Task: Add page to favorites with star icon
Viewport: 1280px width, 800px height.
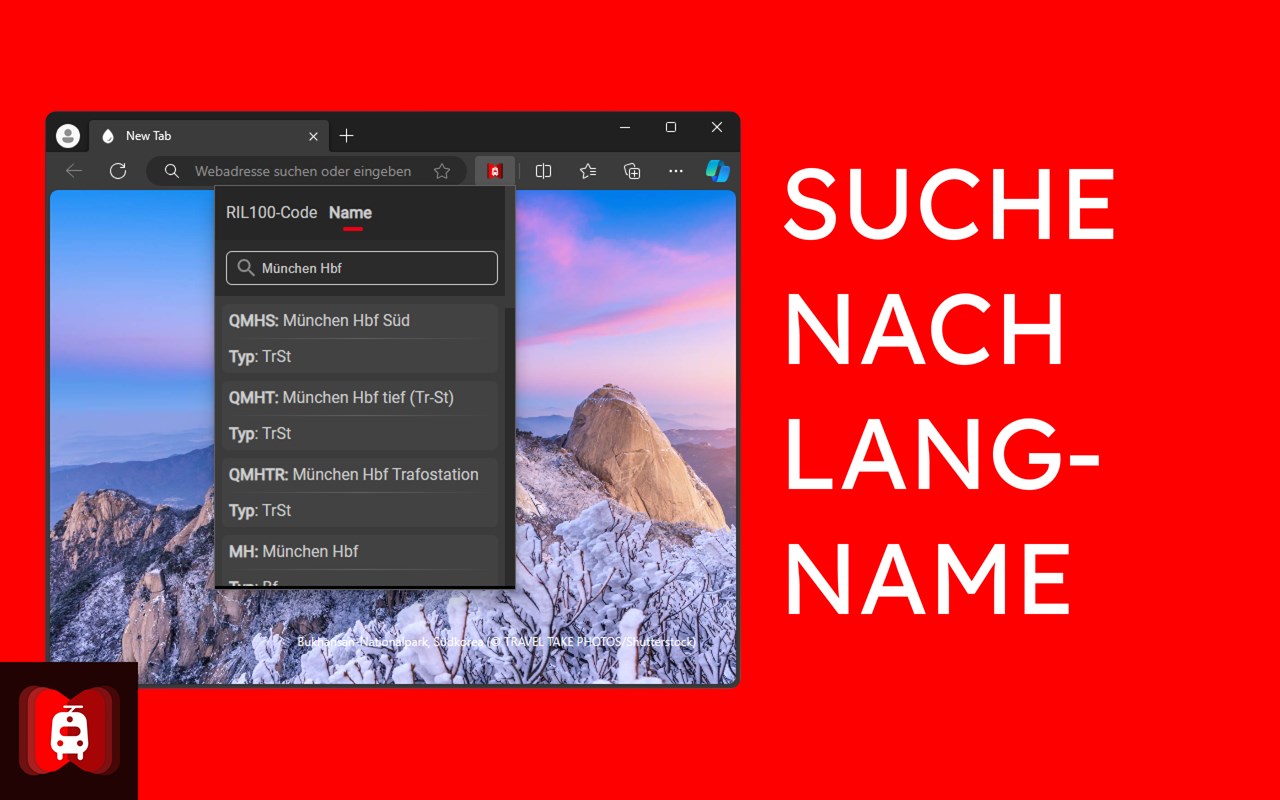Action: 442,171
